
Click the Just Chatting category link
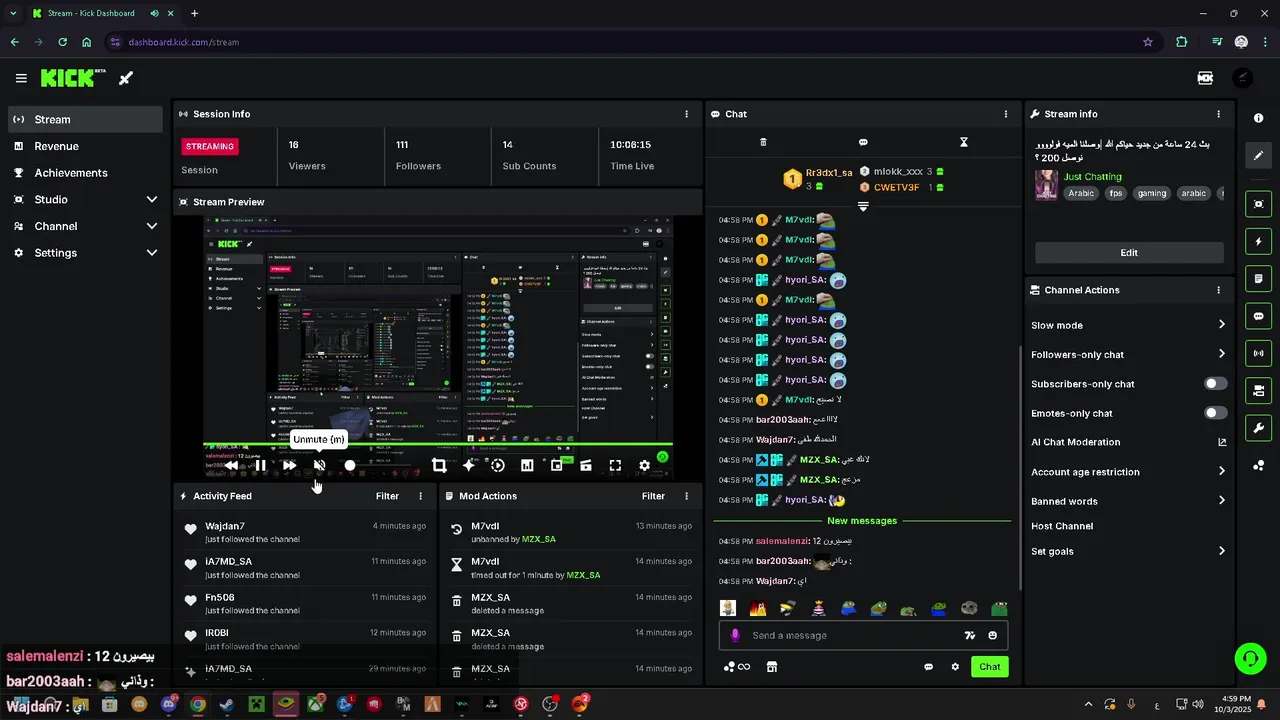click(x=1092, y=176)
